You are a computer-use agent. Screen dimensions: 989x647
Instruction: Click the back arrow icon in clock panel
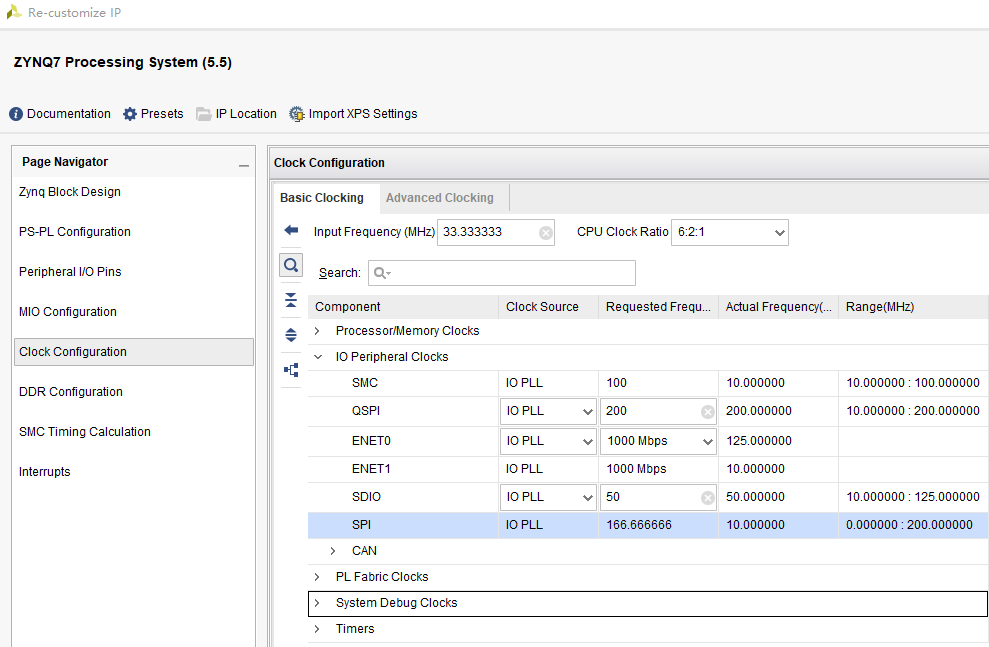(x=291, y=230)
